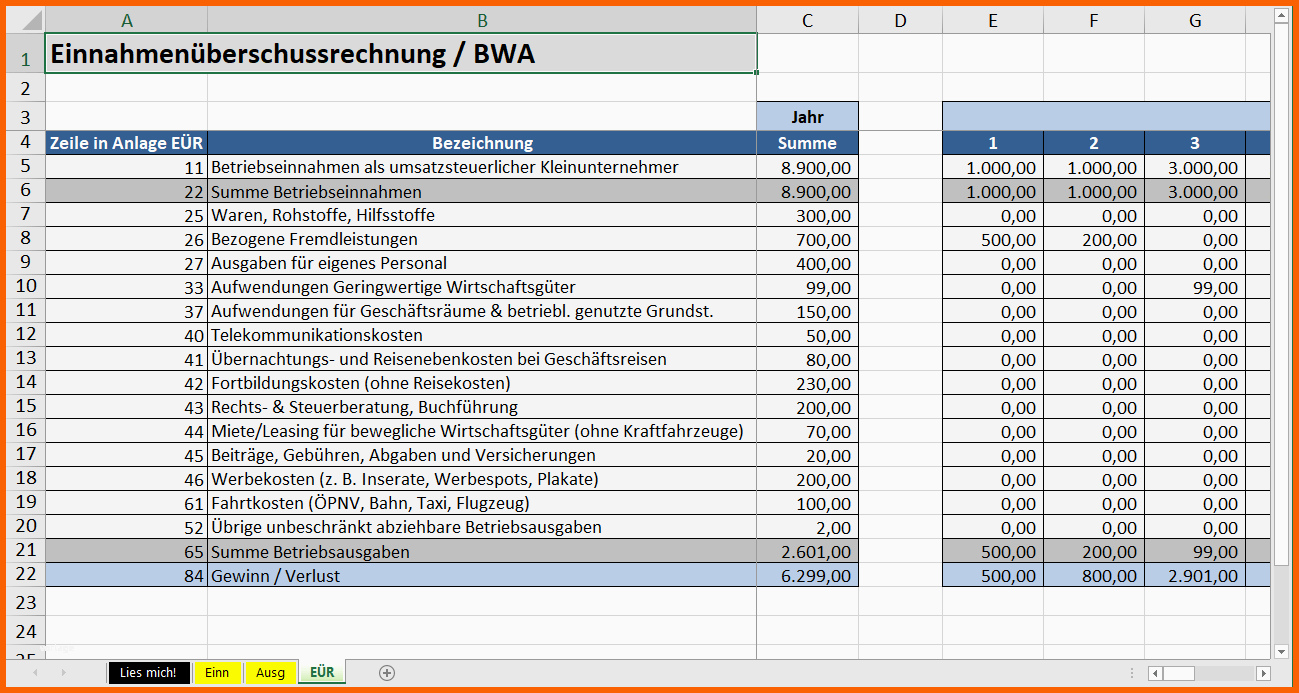
Task: Click the horizontal scrollbar left arrow
Action: pyautogui.click(x=1155, y=673)
